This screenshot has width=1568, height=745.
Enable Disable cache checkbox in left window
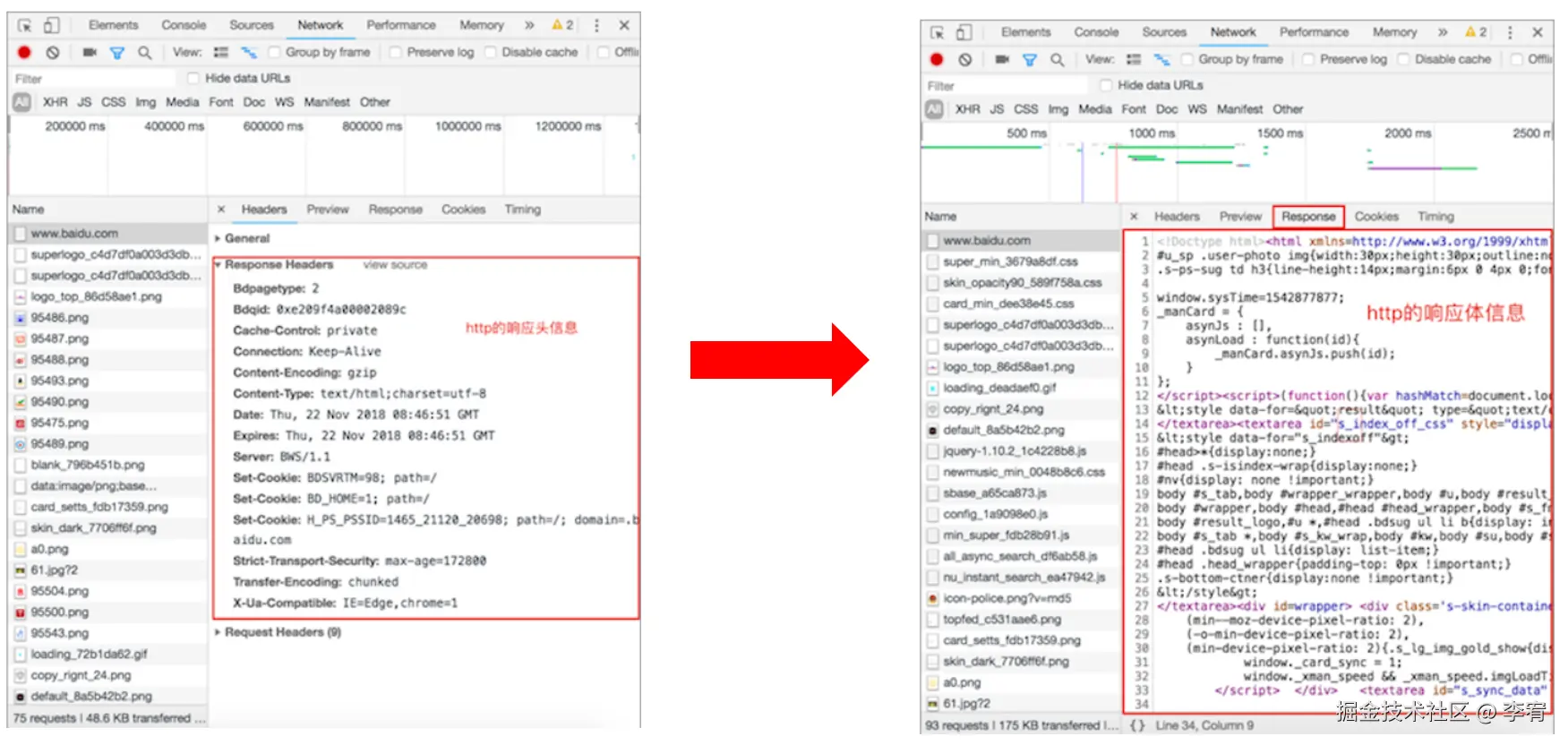click(490, 53)
